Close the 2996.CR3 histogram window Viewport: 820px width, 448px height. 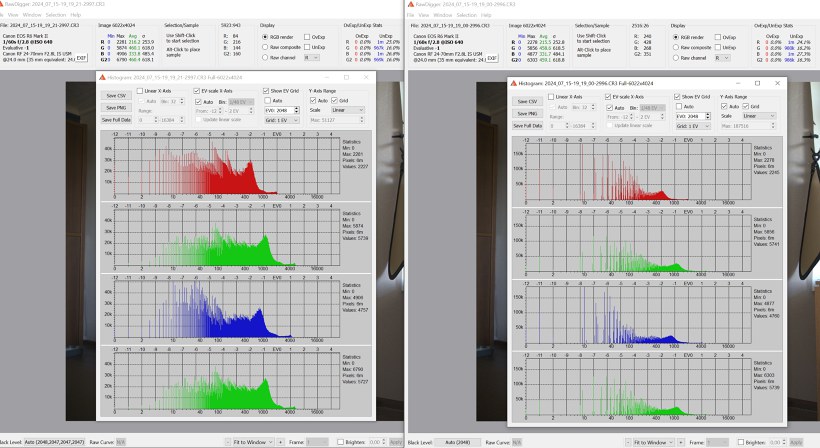click(x=778, y=83)
